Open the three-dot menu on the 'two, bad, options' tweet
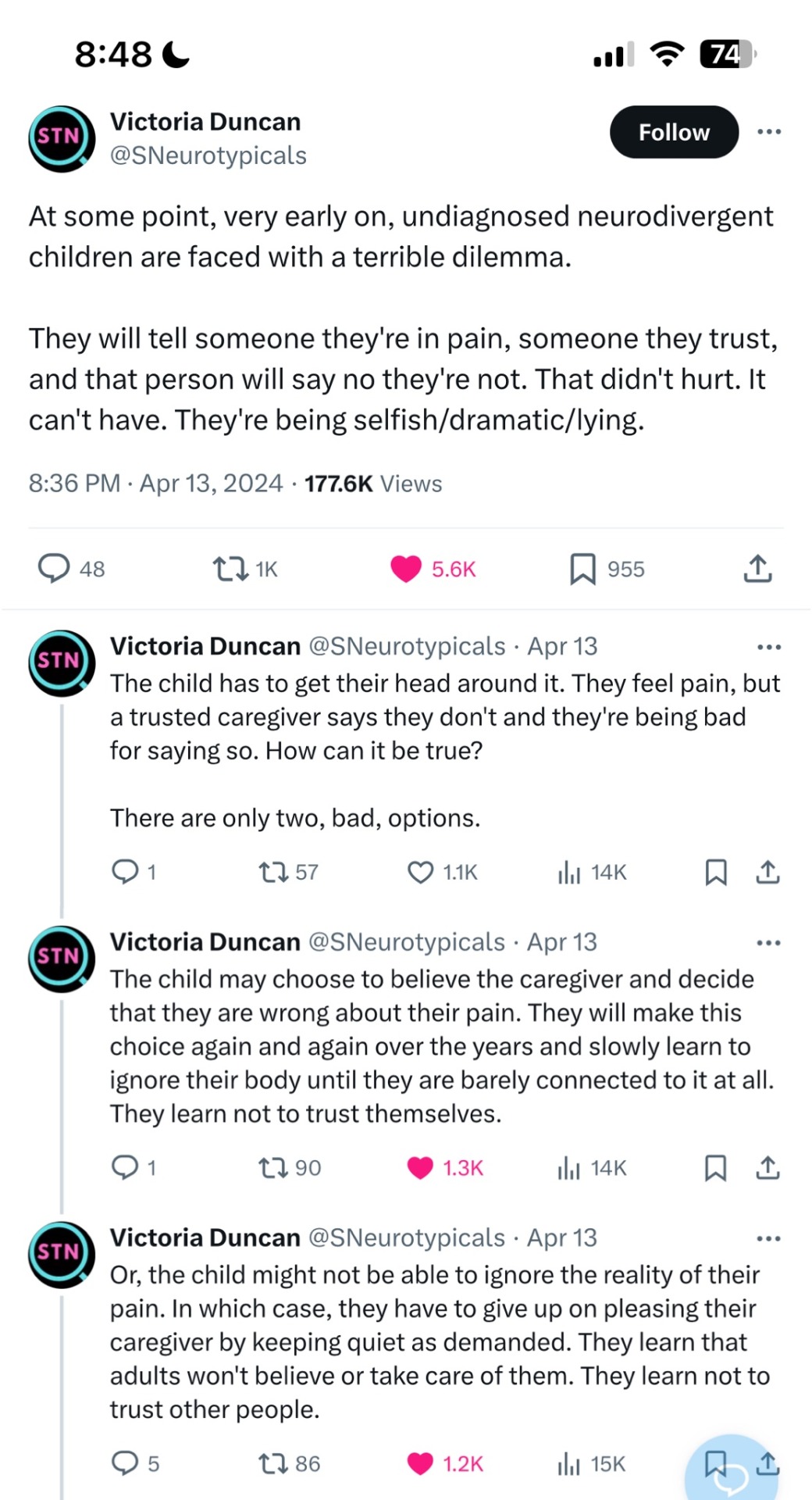The image size is (812, 1500). point(769,647)
